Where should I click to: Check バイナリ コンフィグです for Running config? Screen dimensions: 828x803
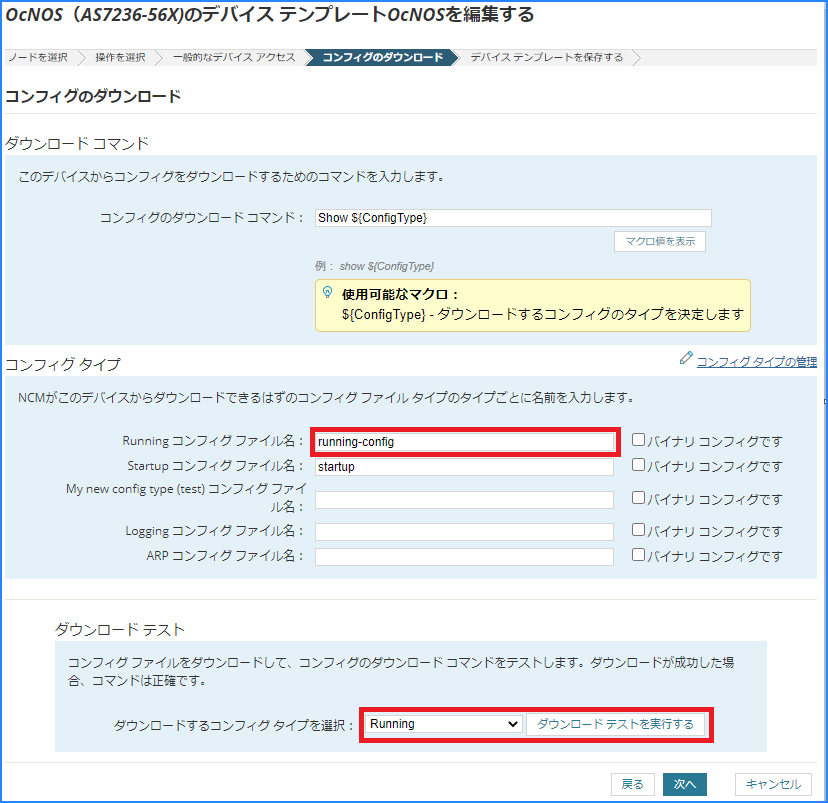pyautogui.click(x=638, y=440)
